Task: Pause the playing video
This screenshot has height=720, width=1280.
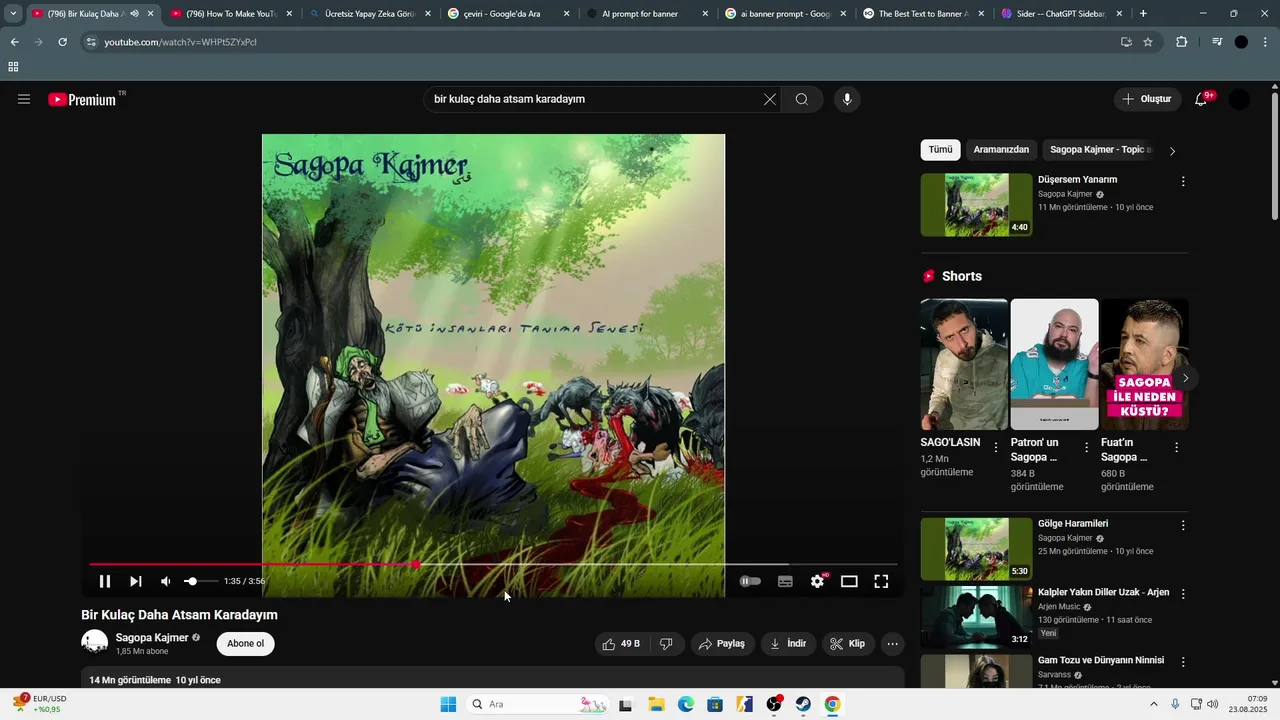Action: [x=105, y=581]
